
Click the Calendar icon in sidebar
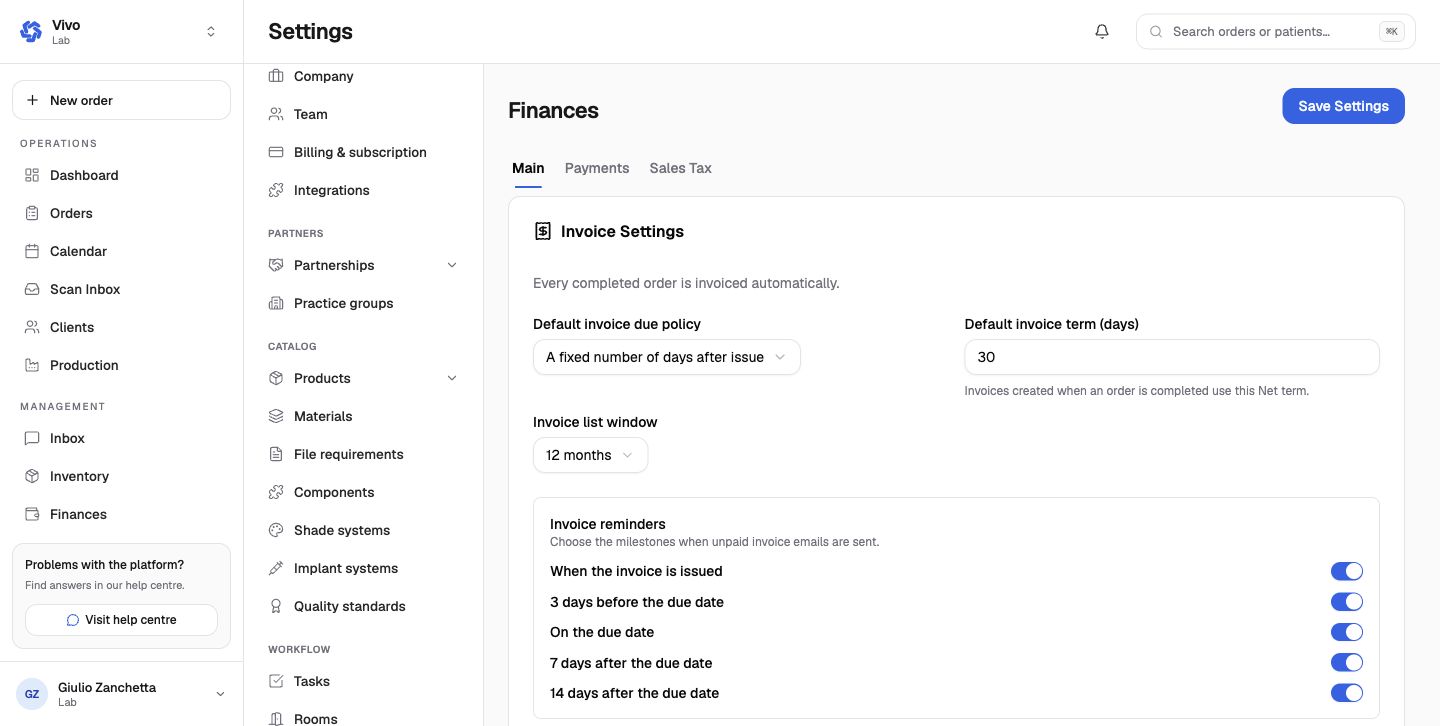click(x=32, y=251)
